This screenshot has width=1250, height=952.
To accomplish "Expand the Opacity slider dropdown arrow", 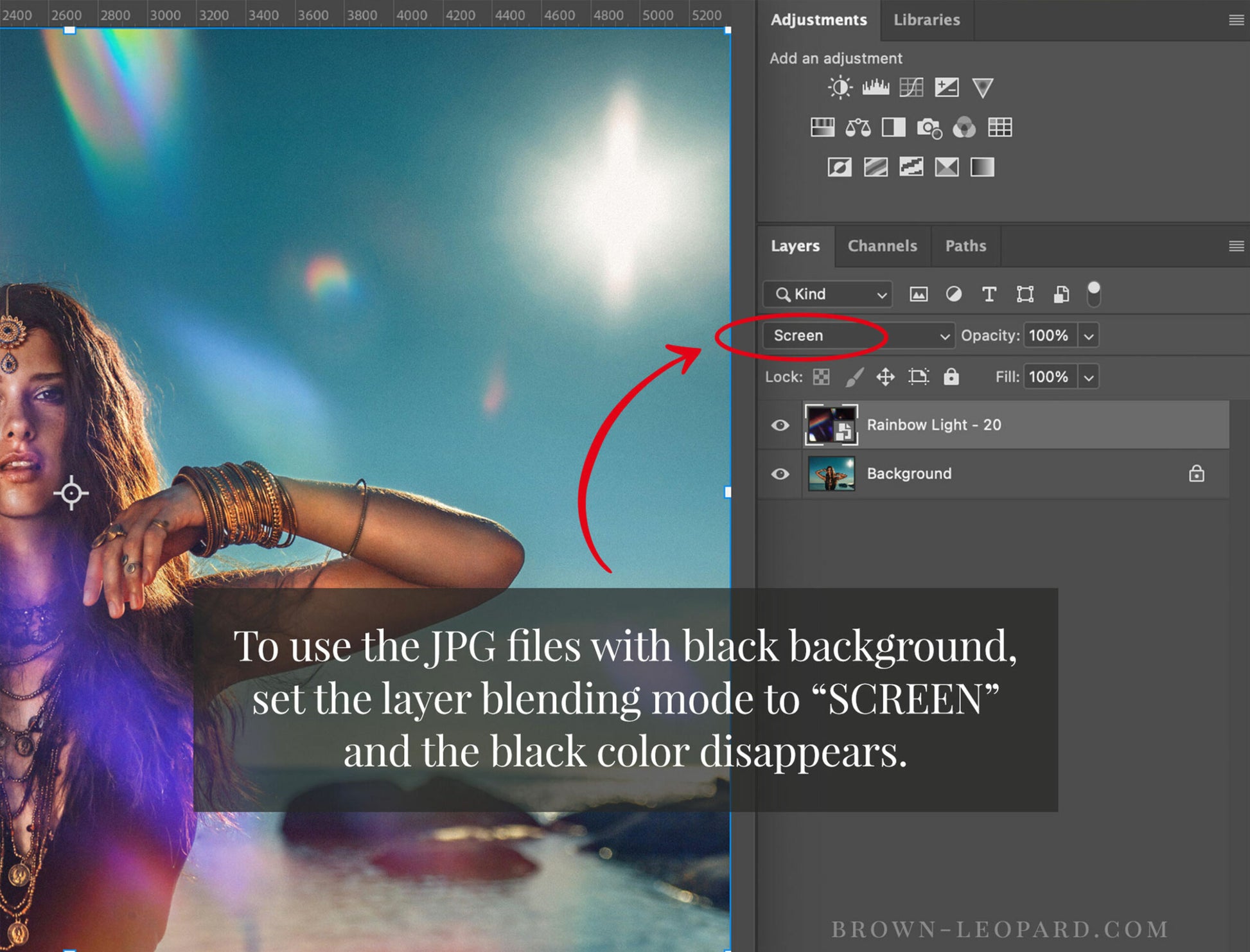I will tap(1088, 336).
